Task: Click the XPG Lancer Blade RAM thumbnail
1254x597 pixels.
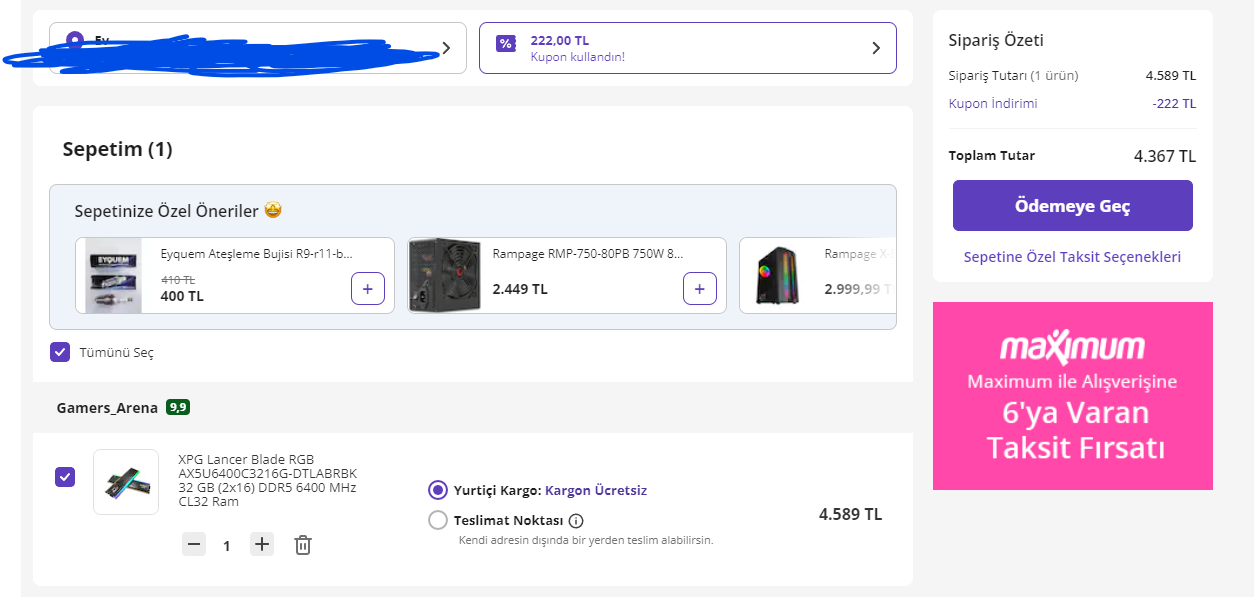Action: [126, 482]
